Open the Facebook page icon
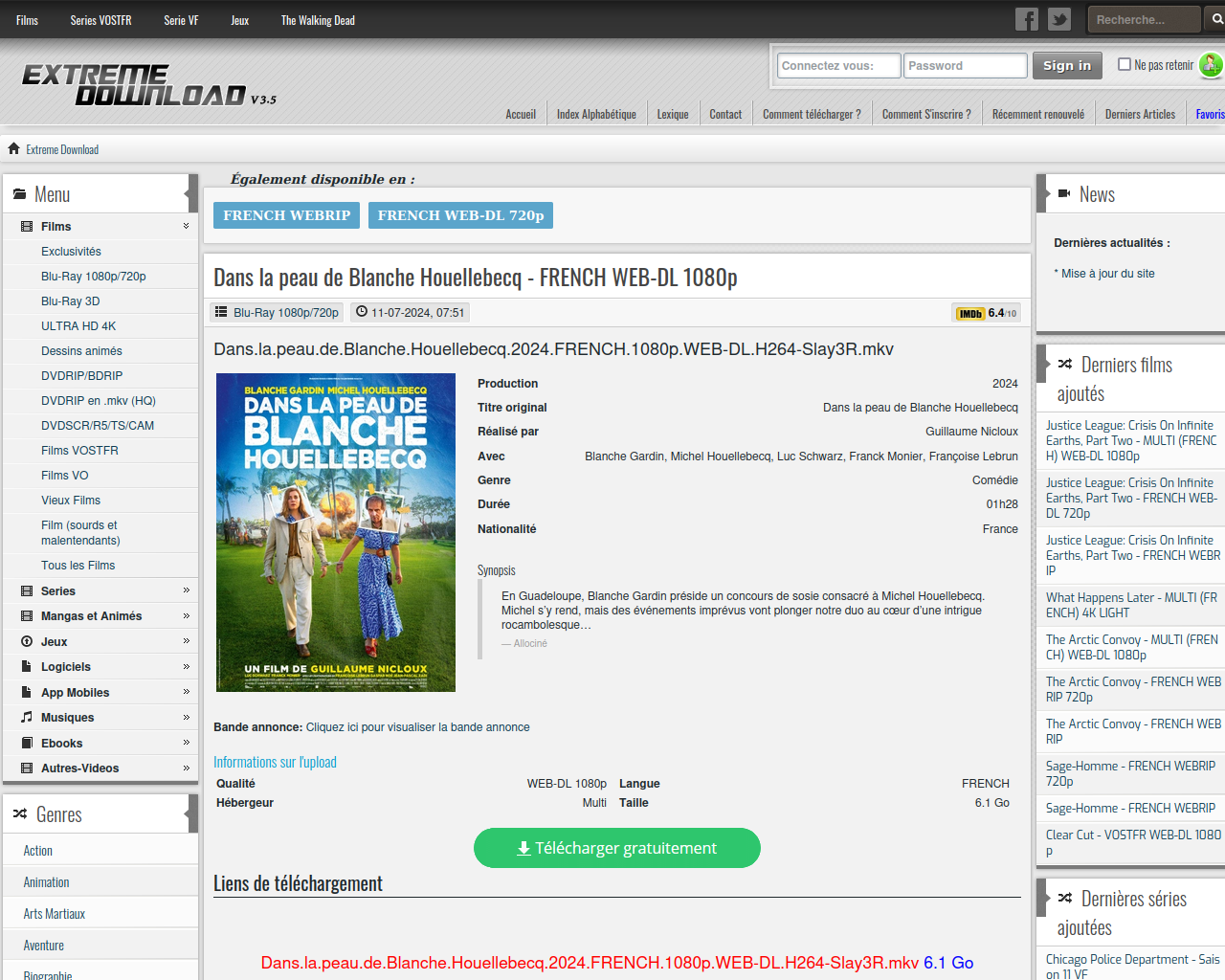1225x980 pixels. (1027, 19)
